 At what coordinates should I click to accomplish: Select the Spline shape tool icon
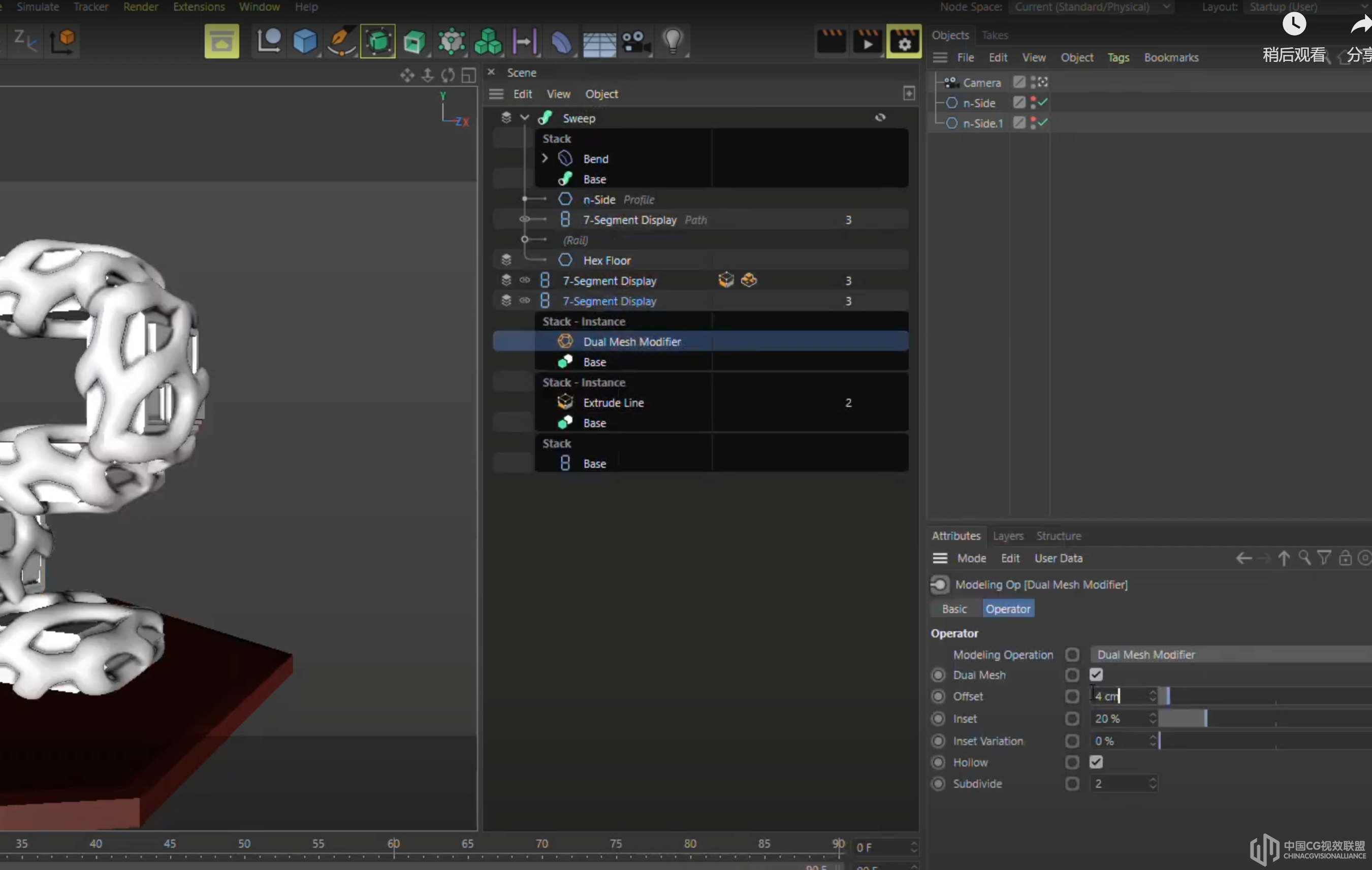pyautogui.click(x=268, y=41)
